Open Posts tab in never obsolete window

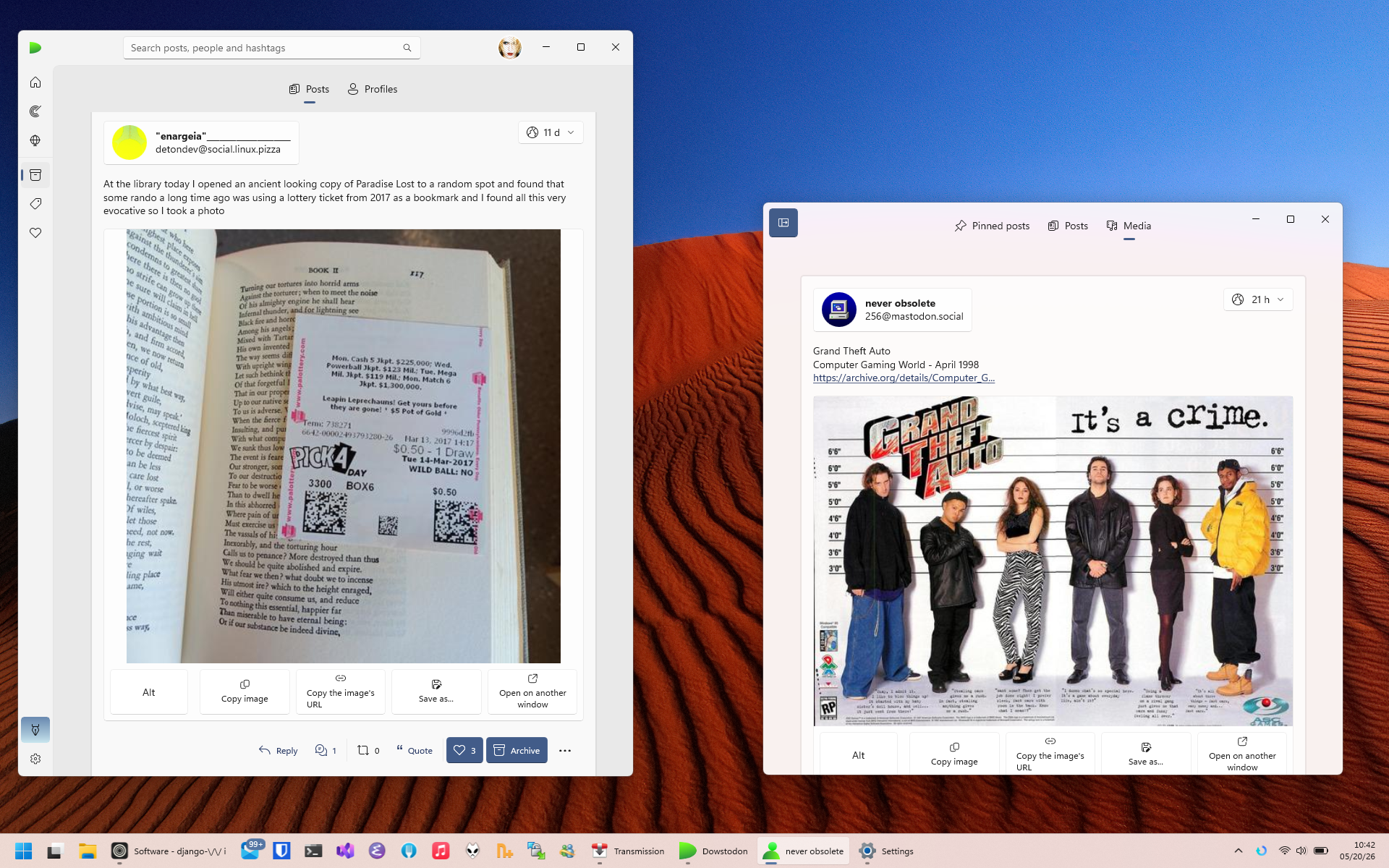[x=1068, y=226]
